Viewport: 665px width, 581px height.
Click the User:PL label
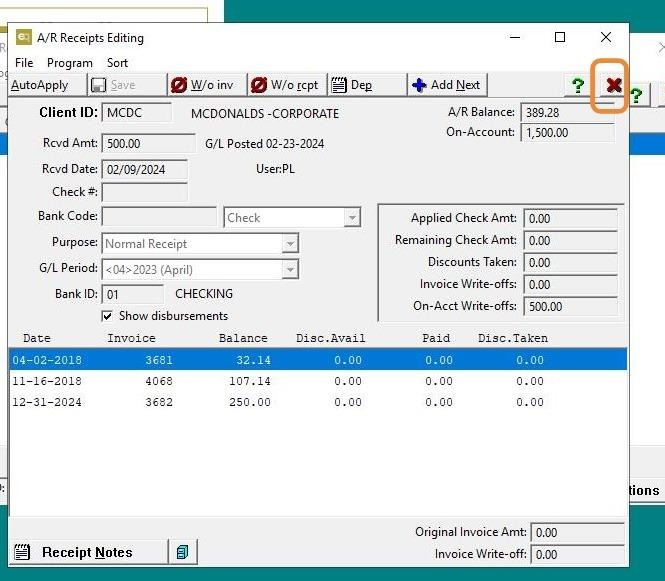[275, 169]
